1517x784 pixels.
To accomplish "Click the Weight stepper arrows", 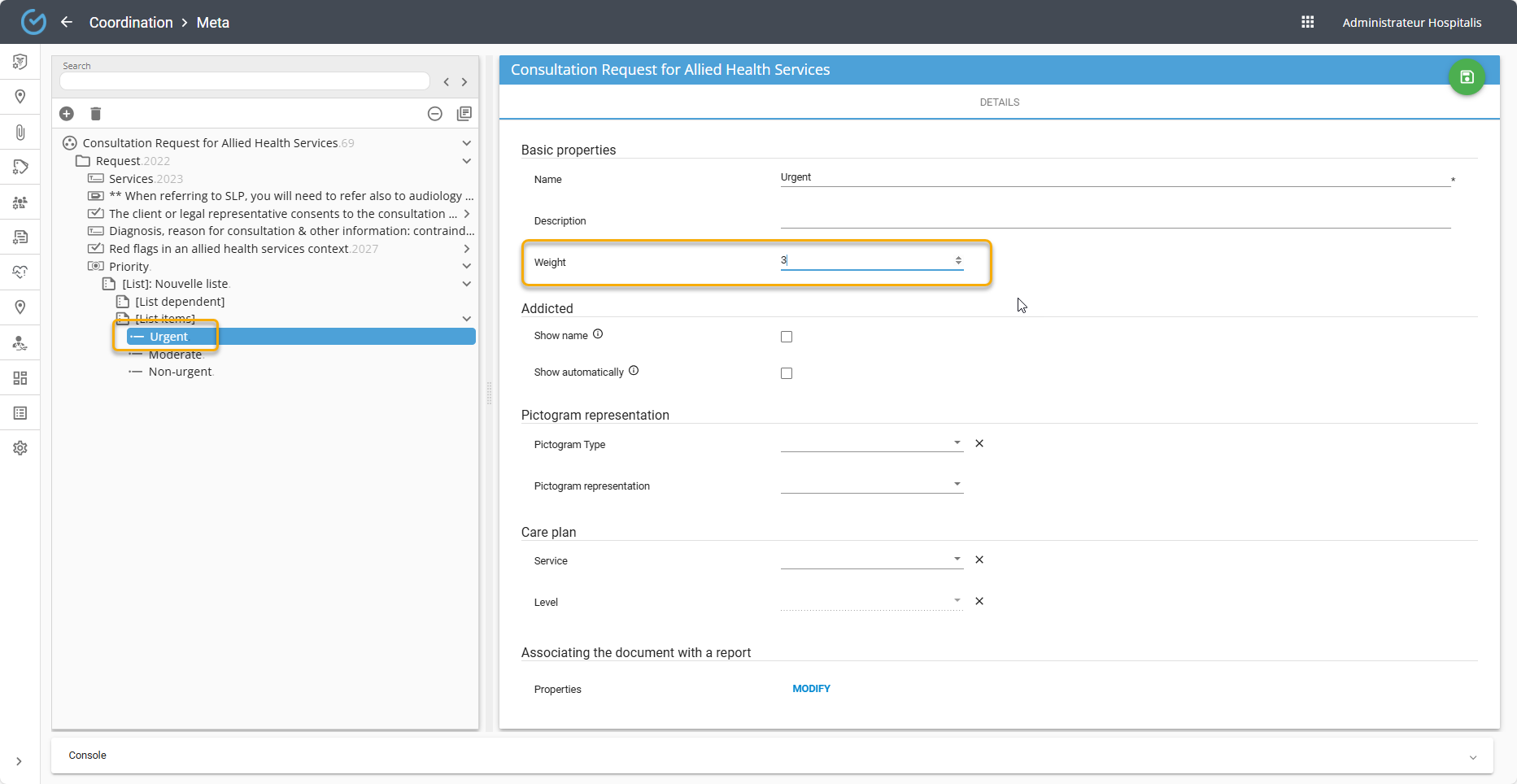I will click(958, 260).
